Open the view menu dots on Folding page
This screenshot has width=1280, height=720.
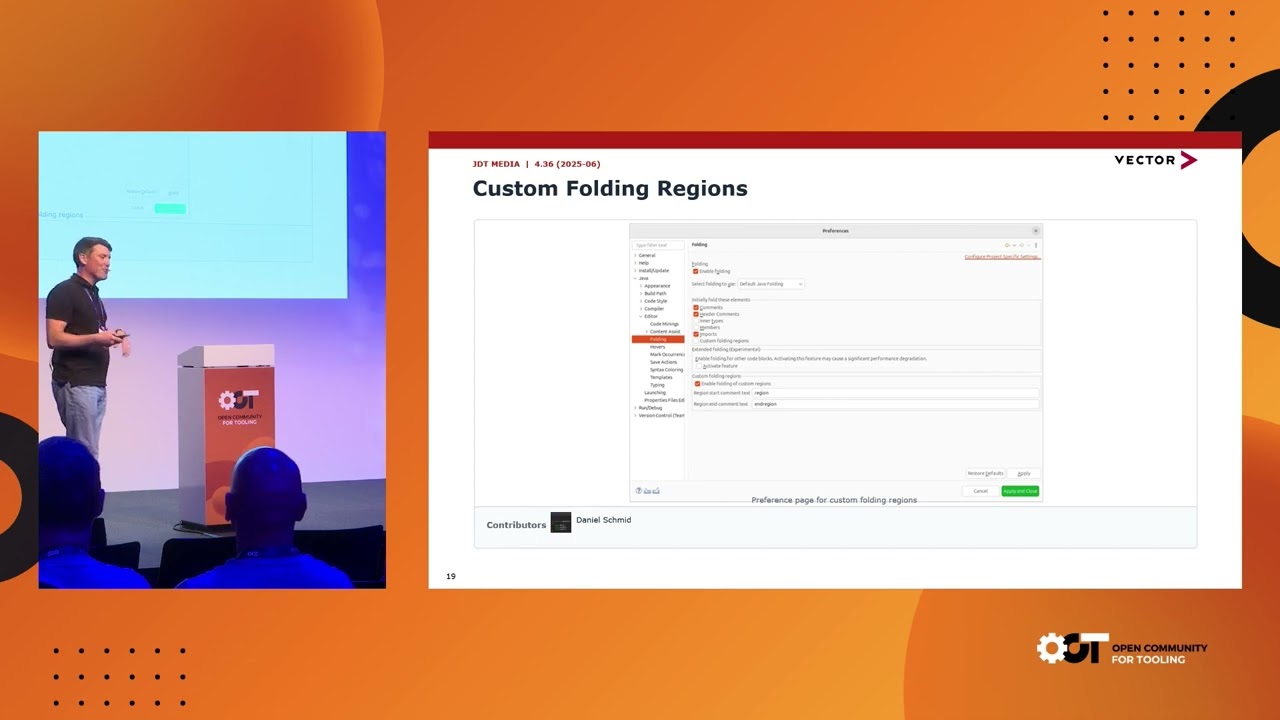1036,245
